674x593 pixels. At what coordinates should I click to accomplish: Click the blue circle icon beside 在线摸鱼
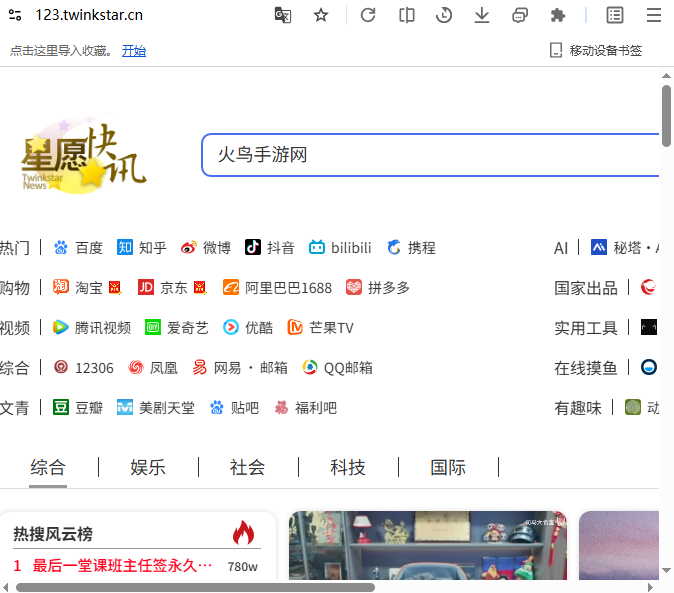point(649,367)
